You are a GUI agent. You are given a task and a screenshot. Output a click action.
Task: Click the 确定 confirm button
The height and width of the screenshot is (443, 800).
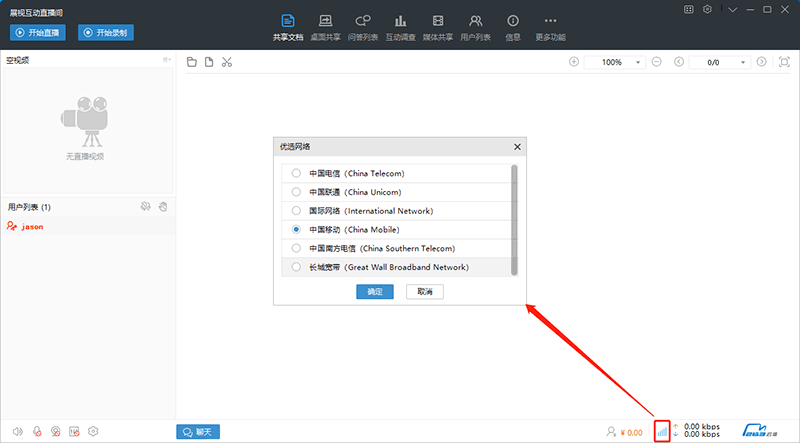click(375, 292)
